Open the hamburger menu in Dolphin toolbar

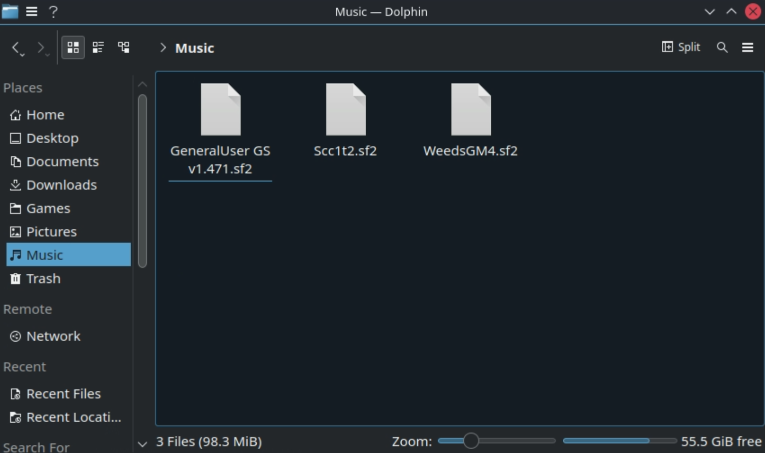[x=747, y=47]
